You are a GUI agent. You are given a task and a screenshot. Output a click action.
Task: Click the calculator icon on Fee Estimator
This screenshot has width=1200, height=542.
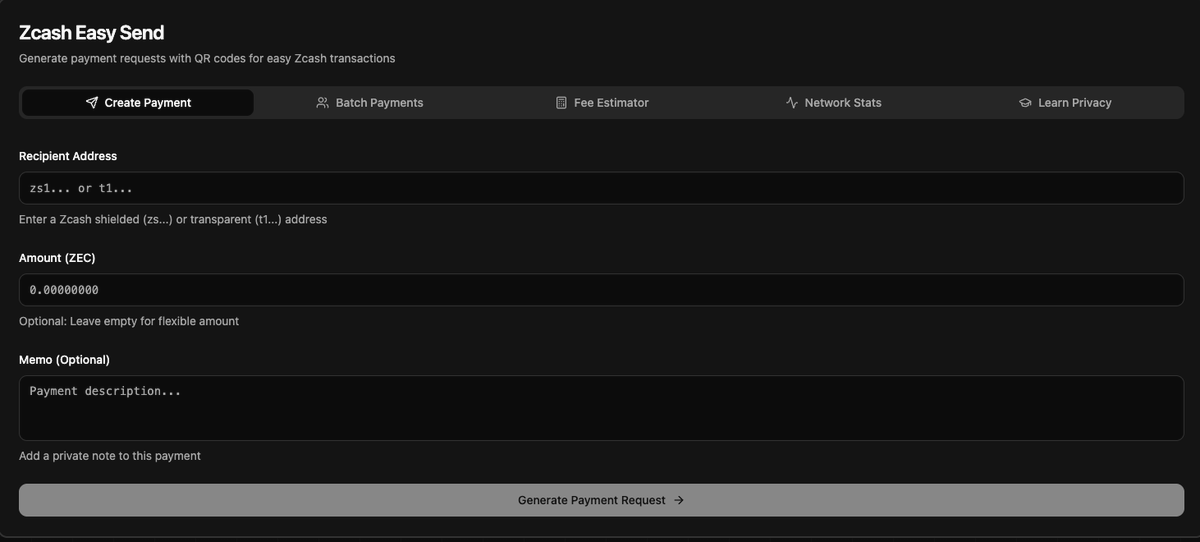[x=561, y=103]
